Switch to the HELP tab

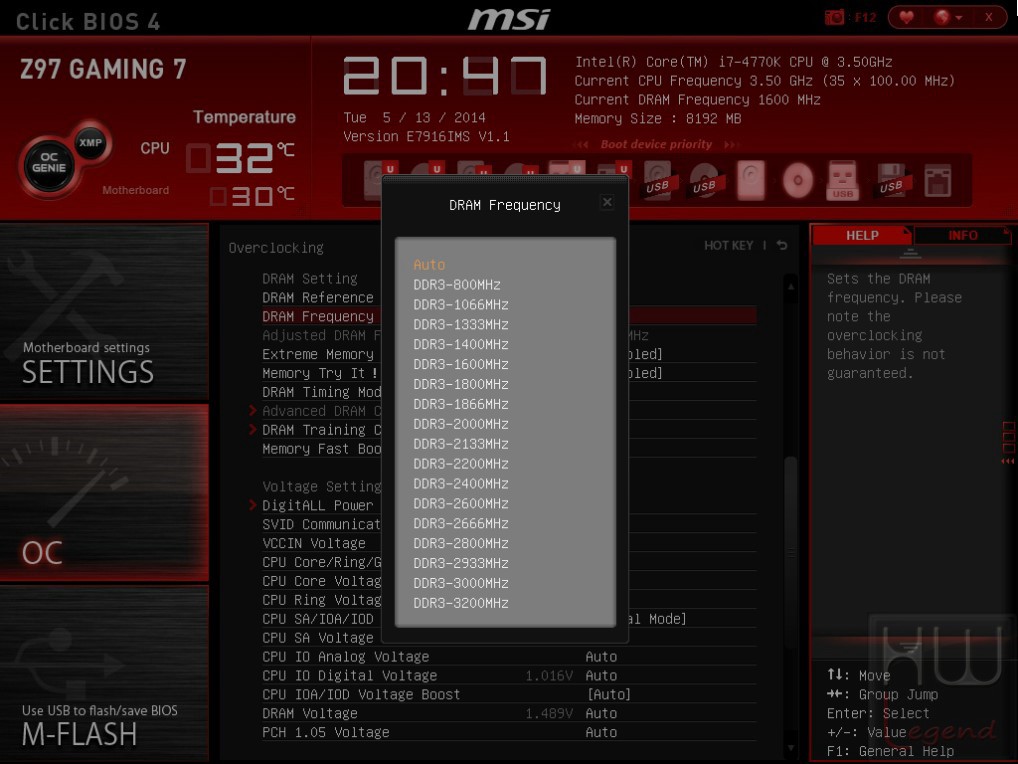pyautogui.click(x=862, y=236)
